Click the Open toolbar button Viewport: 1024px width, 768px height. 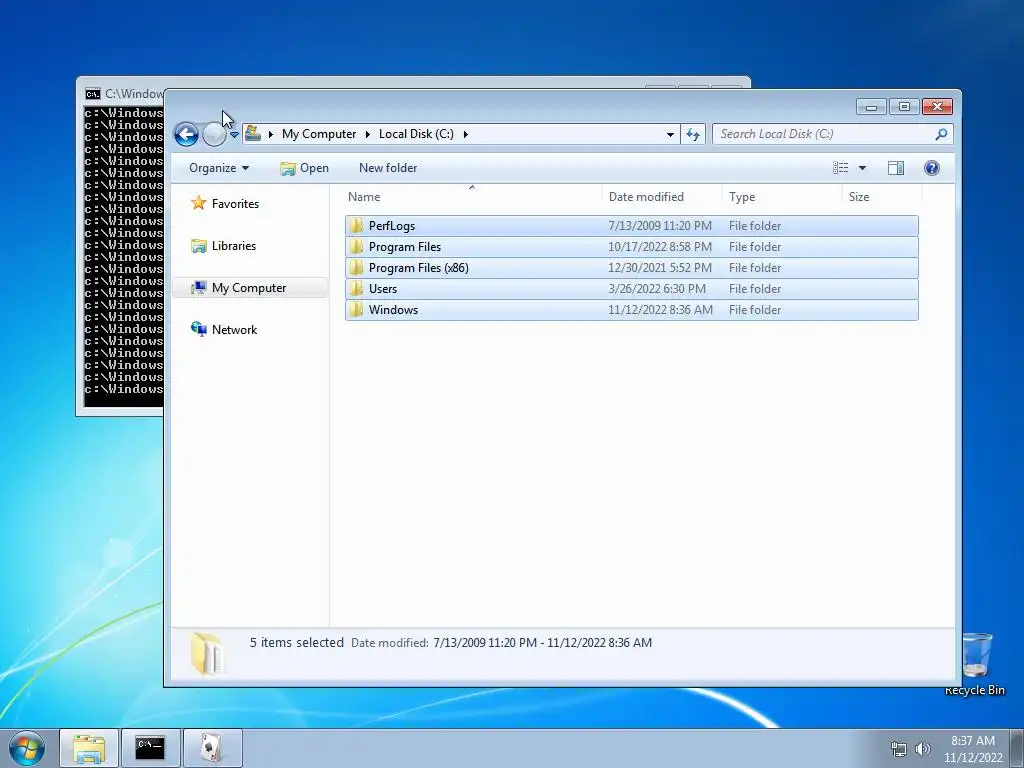[x=304, y=168]
